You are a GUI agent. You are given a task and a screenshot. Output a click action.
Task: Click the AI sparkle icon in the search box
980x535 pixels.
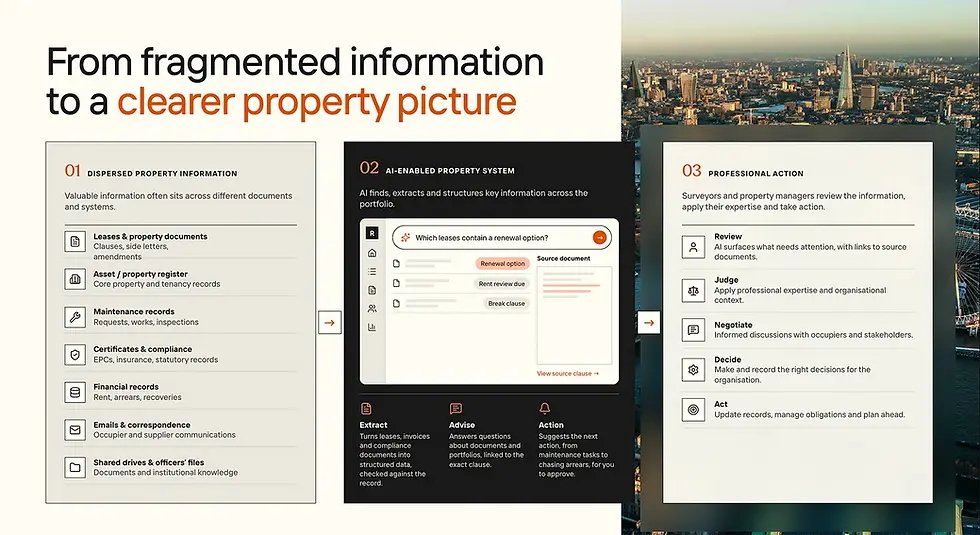[405, 238]
